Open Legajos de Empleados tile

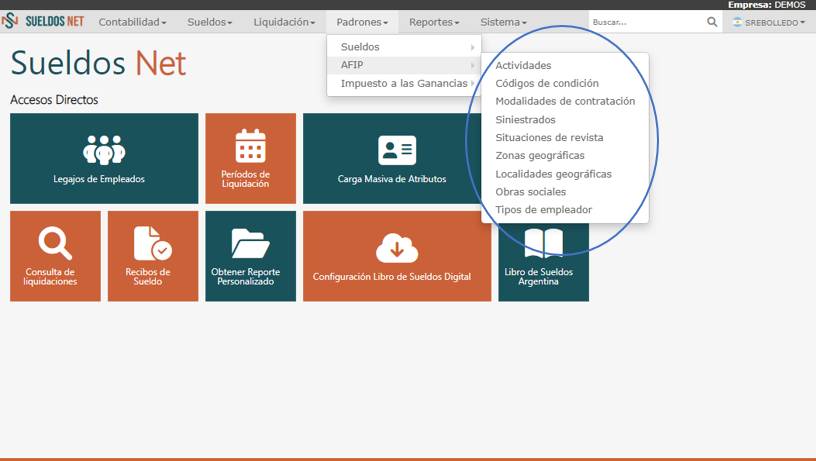(x=104, y=158)
